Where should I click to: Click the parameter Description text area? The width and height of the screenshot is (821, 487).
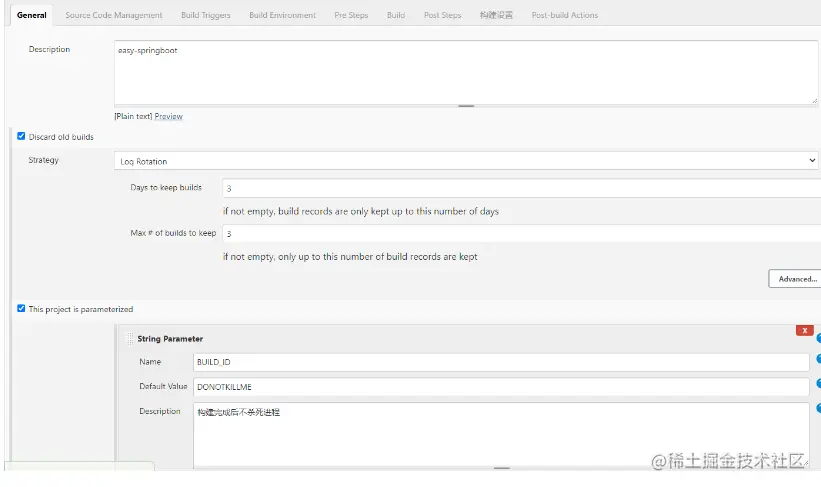tap(501, 435)
